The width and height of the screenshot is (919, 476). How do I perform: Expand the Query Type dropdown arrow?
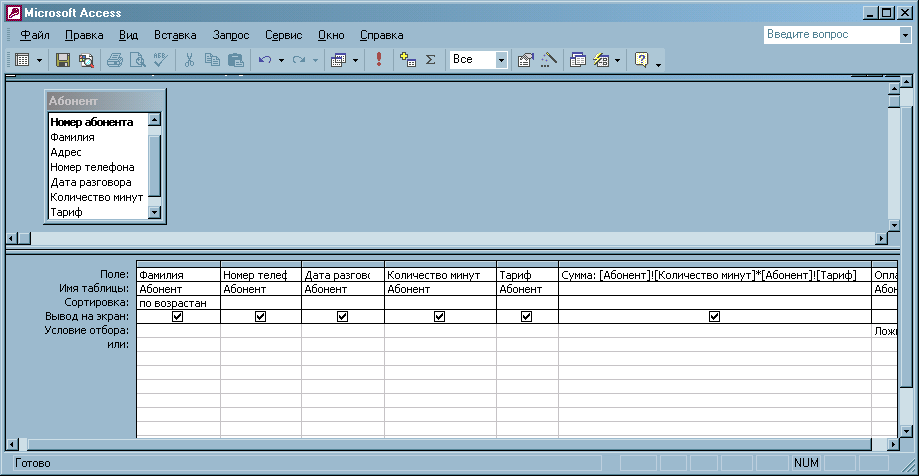click(x=355, y=60)
